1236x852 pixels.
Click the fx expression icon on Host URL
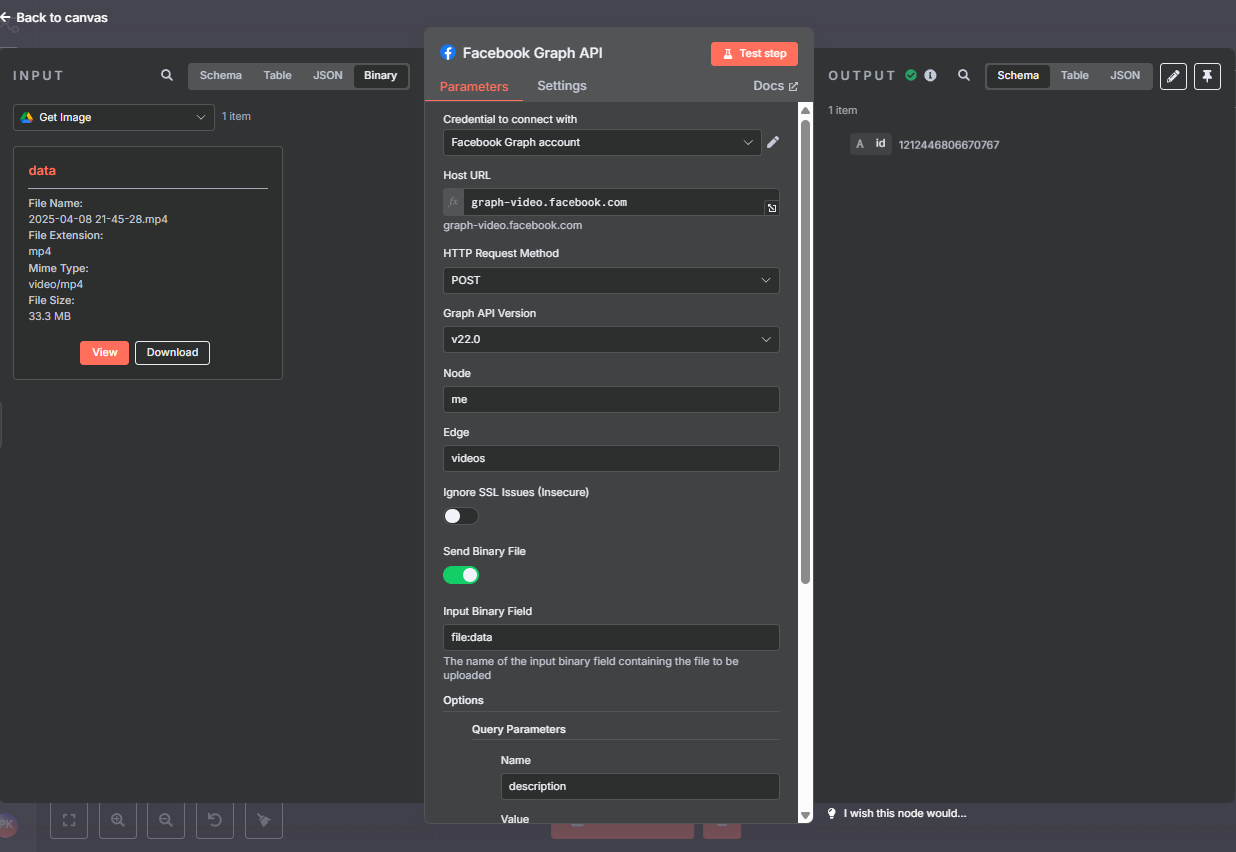[453, 202]
